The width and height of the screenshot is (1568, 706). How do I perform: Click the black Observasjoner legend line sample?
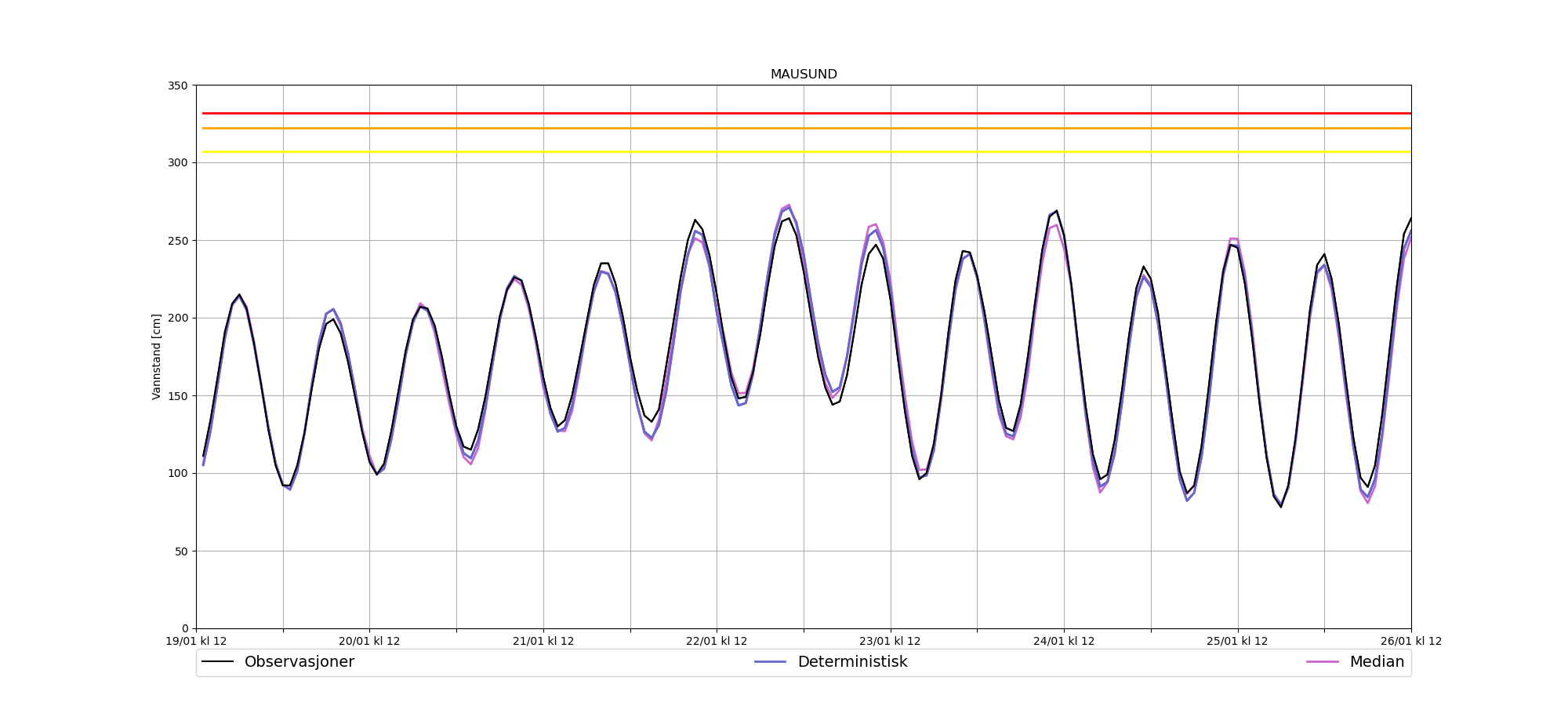tap(218, 662)
